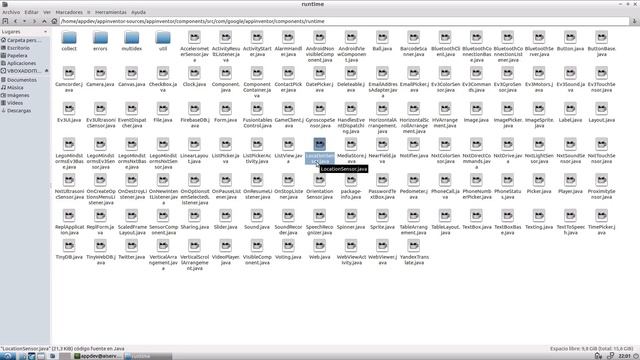Select the VBOXADDITI volume in sidebar

point(21,71)
